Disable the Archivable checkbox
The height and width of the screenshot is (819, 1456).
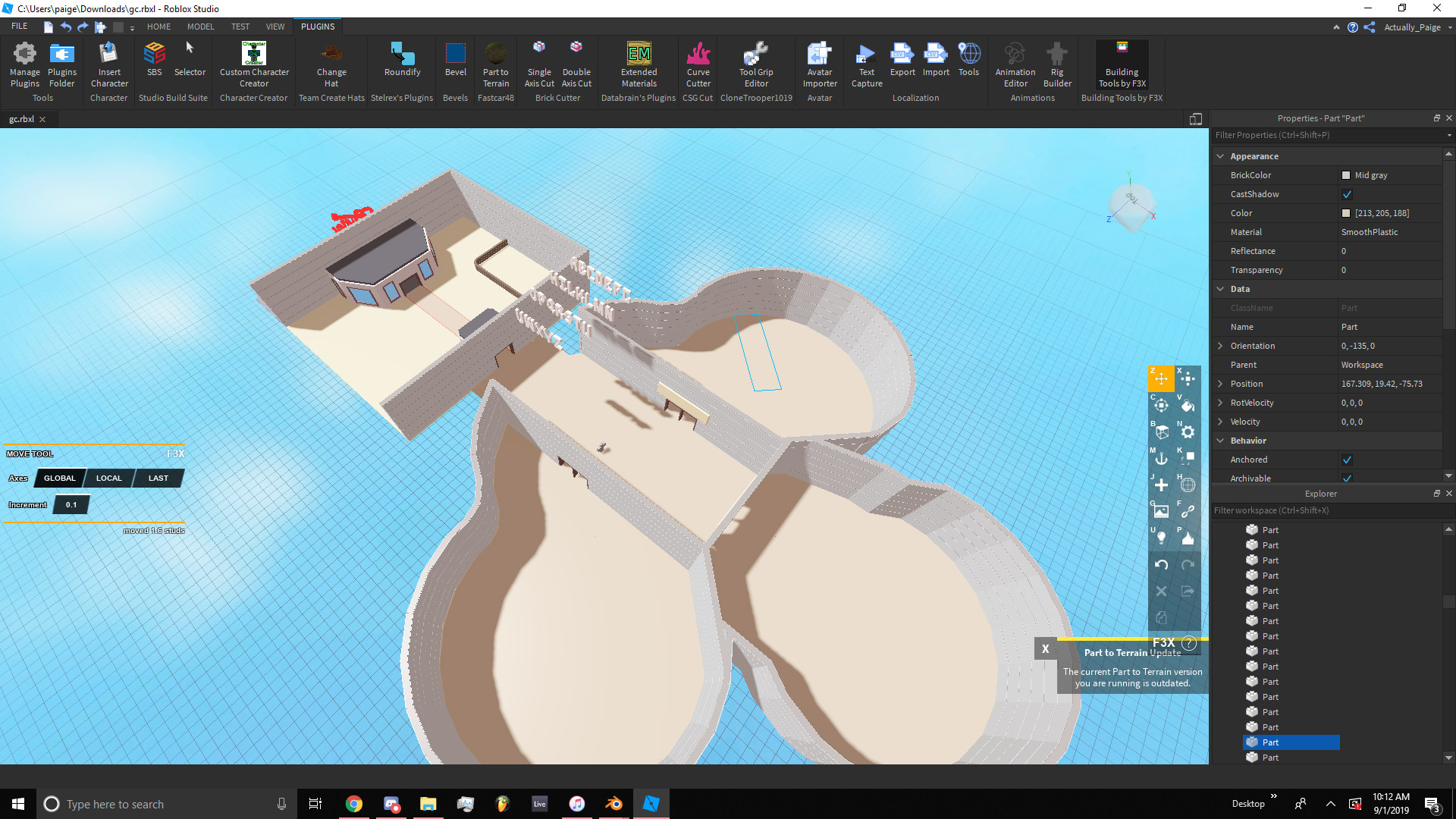click(x=1348, y=478)
